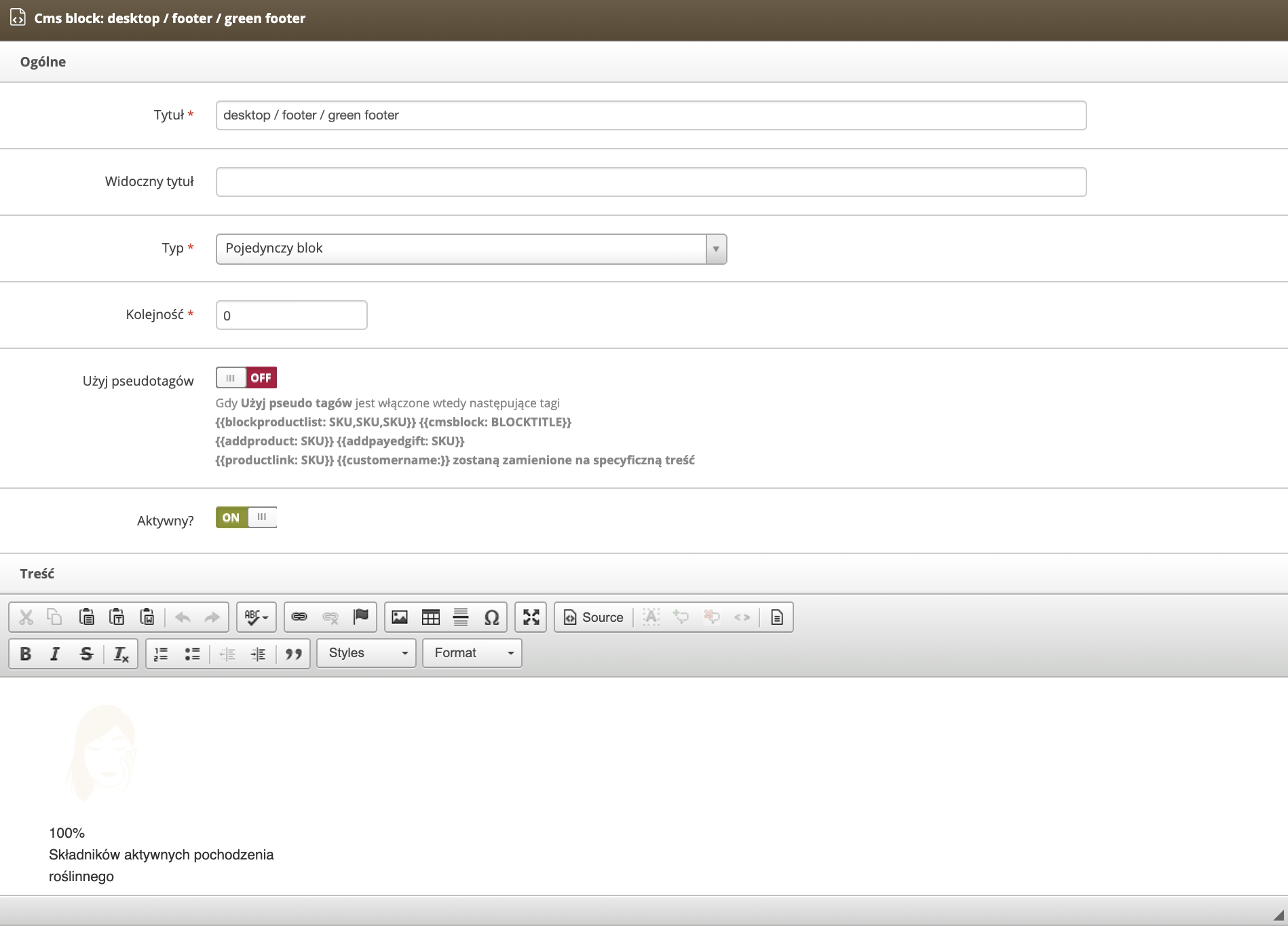Open Templates document icon
Image resolution: width=1288 pixels, height=926 pixels.
[x=777, y=617]
